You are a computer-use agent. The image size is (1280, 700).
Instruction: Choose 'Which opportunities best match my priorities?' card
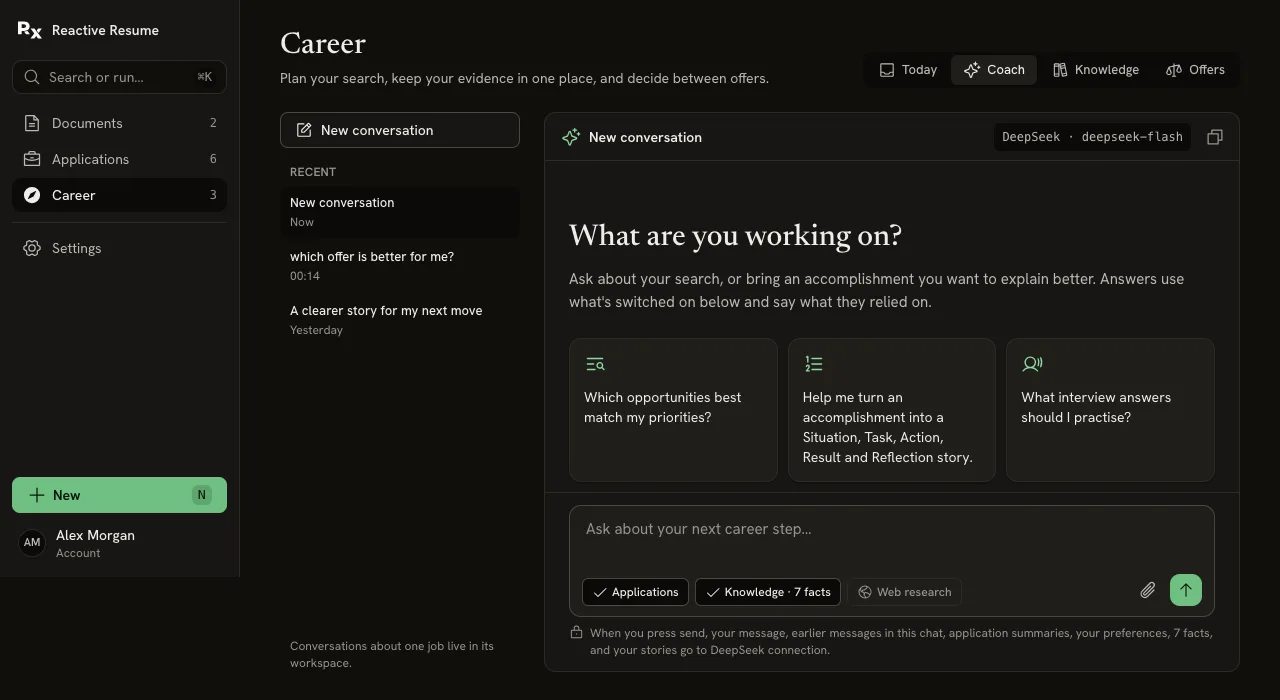click(x=673, y=410)
